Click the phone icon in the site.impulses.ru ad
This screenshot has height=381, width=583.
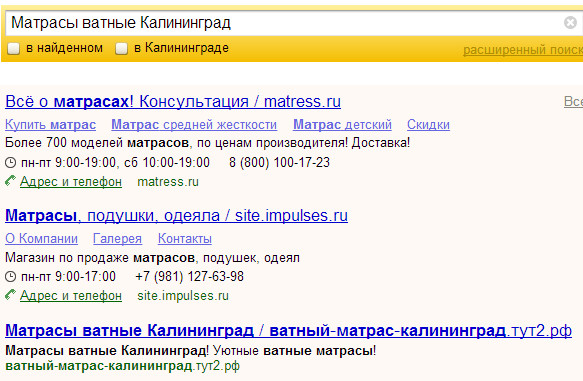tap(10, 295)
